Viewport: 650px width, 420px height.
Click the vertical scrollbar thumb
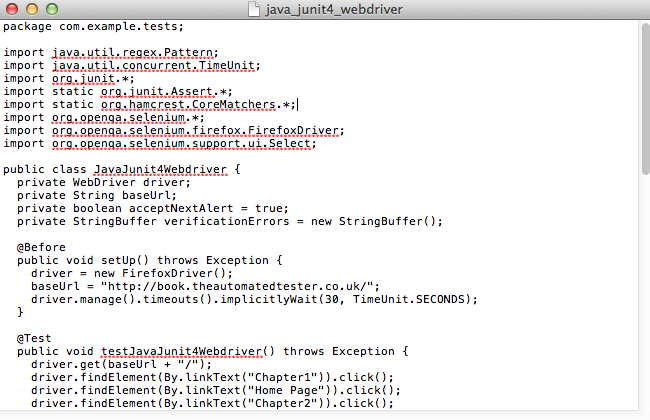[x=645, y=99]
